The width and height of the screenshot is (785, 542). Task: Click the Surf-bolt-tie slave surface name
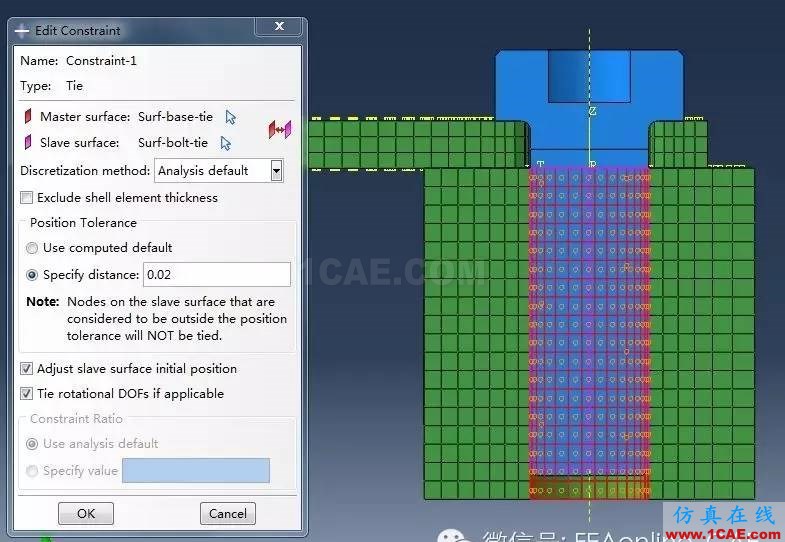point(173,143)
